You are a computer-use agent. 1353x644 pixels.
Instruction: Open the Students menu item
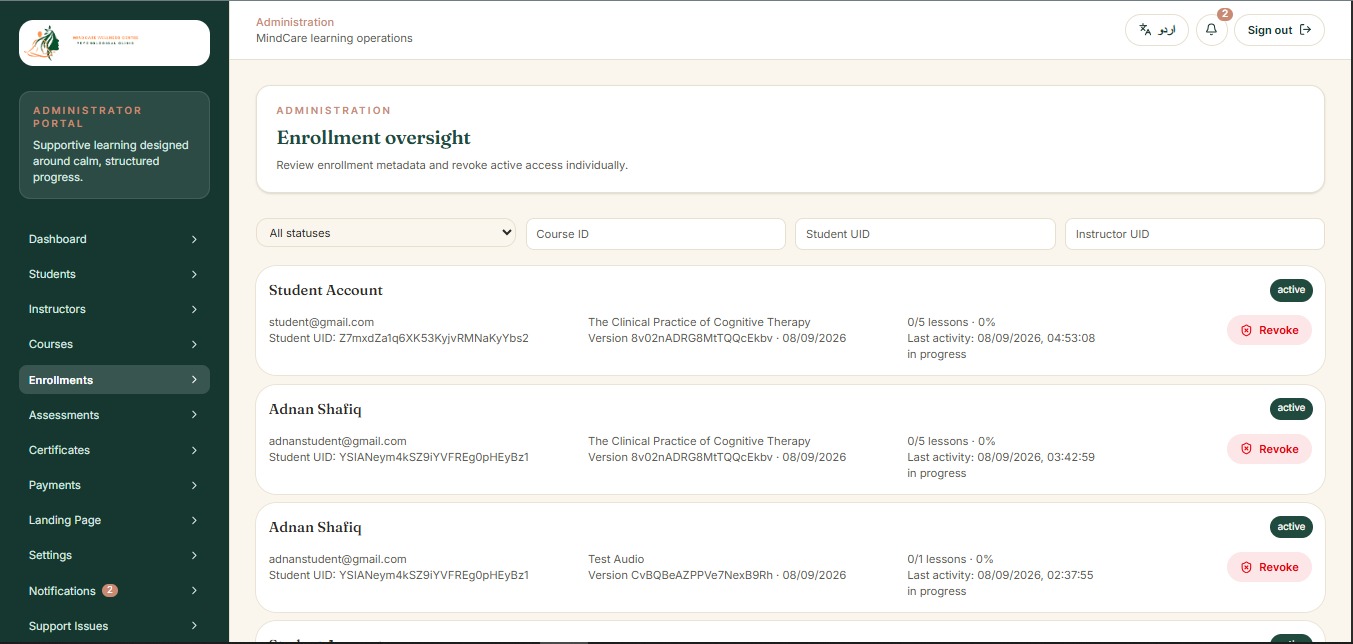click(x=114, y=274)
